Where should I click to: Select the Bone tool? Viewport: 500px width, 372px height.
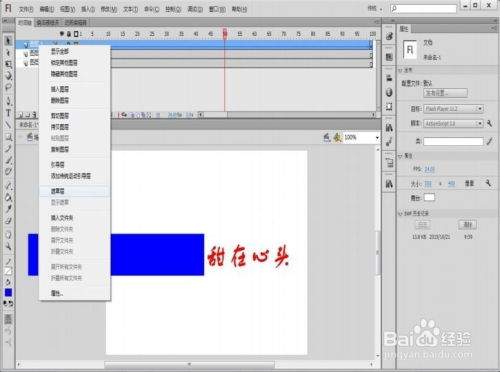tap(8, 186)
